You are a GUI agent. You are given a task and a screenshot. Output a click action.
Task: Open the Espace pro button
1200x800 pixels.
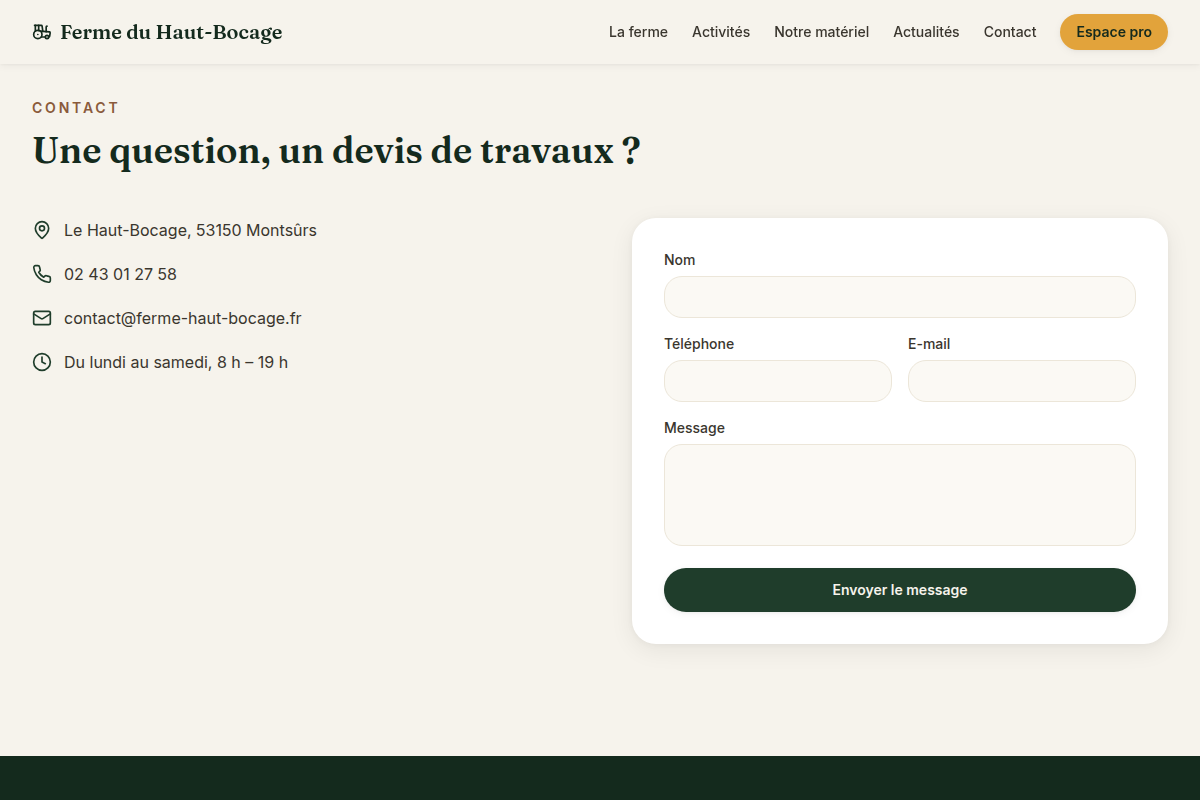click(1114, 32)
